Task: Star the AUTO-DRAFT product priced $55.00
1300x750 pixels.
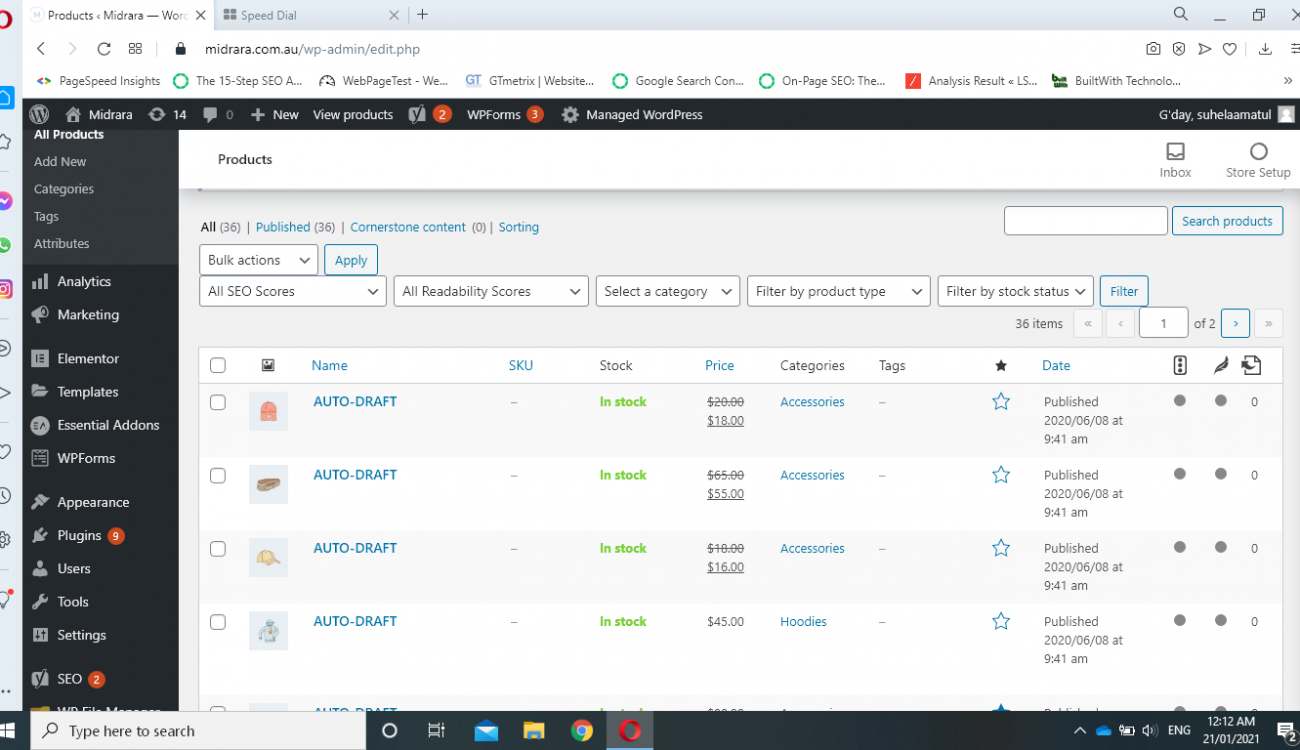Action: click(x=1001, y=475)
